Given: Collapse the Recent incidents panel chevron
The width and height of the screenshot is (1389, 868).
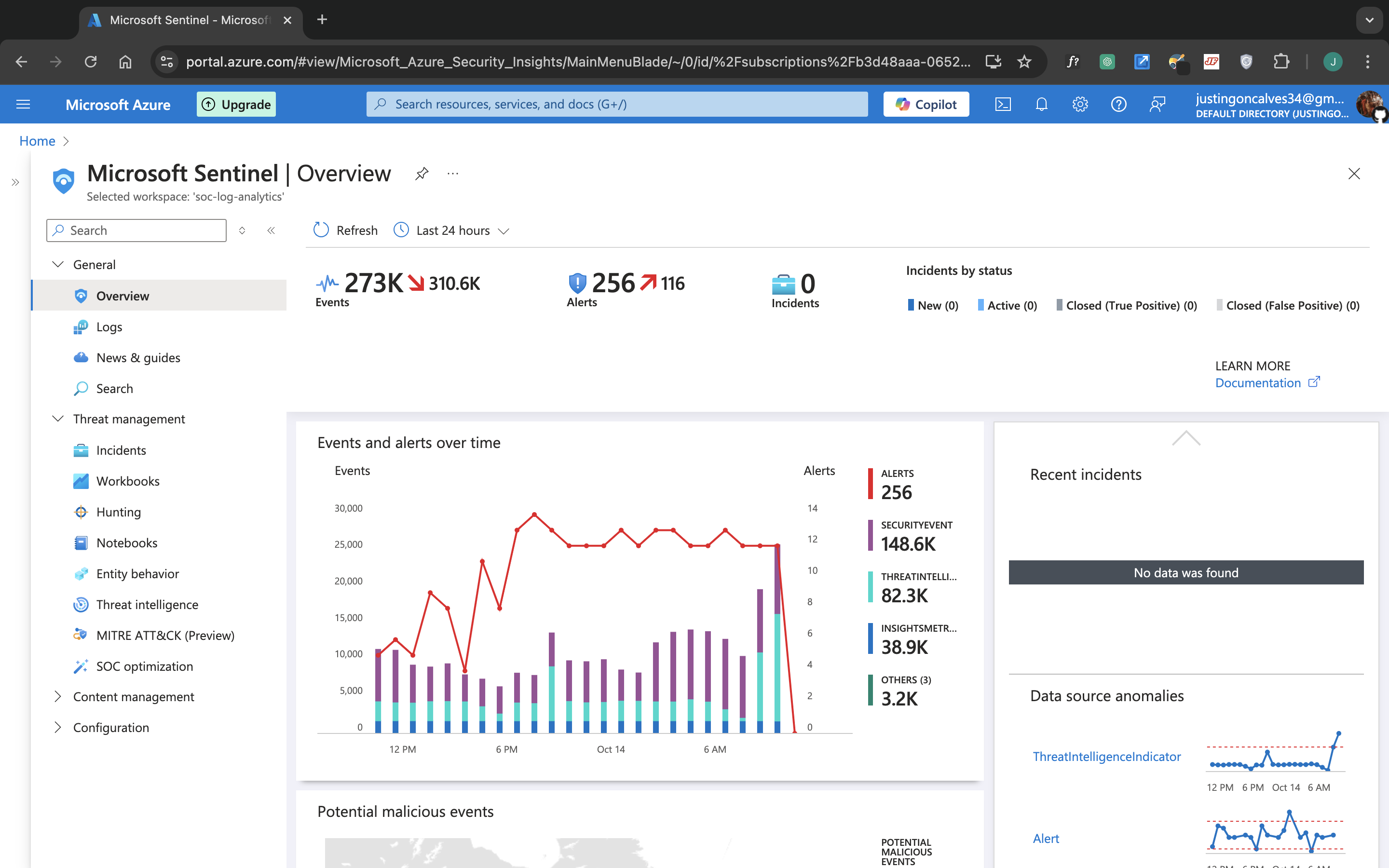Looking at the screenshot, I should [1186, 438].
